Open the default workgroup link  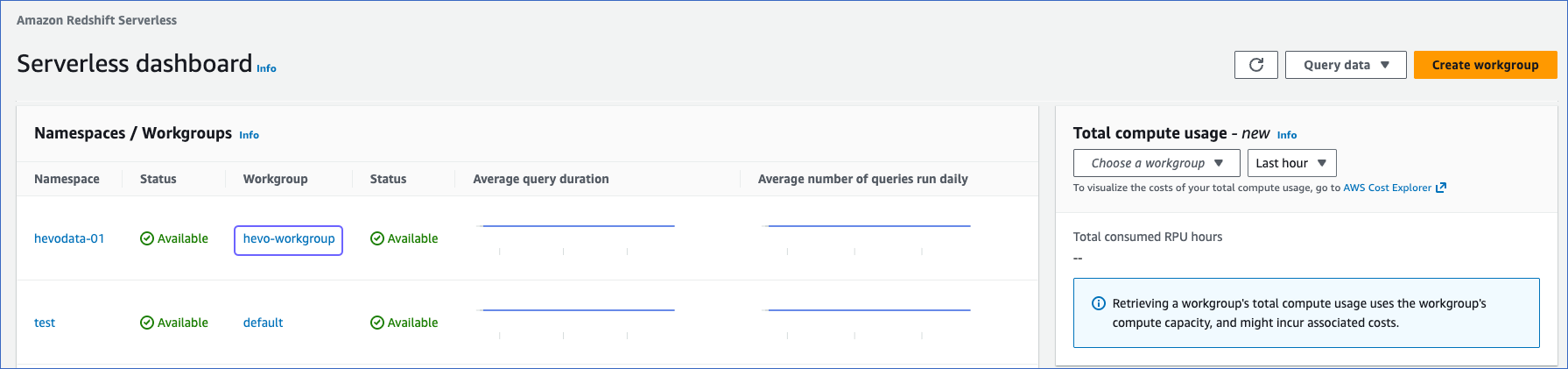263,323
